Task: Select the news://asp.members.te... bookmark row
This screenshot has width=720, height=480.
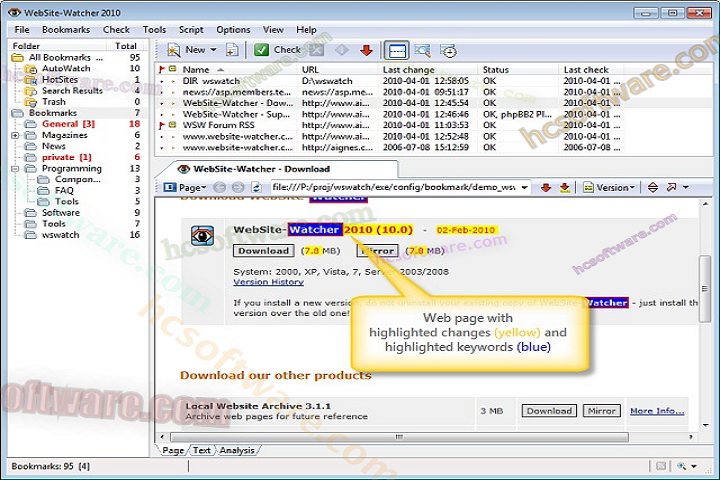Action: click(388, 92)
